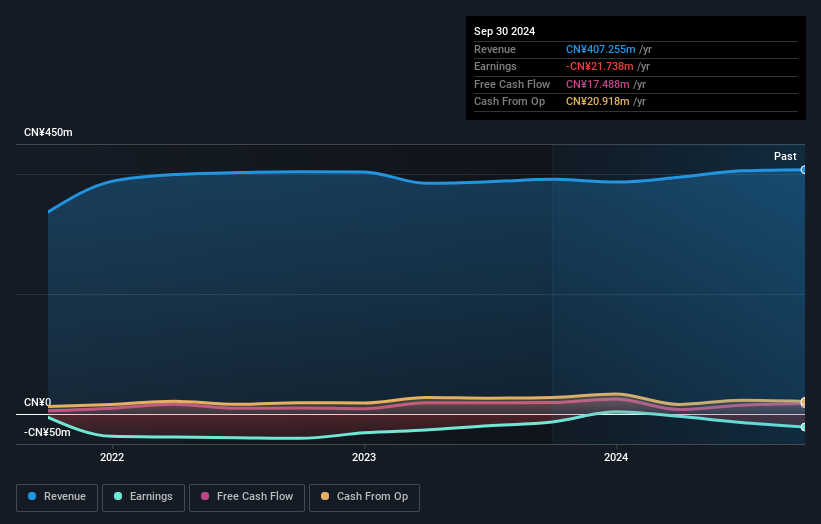Click the Sep 30 2024 tooltip date
The image size is (821, 524).
click(x=504, y=31)
